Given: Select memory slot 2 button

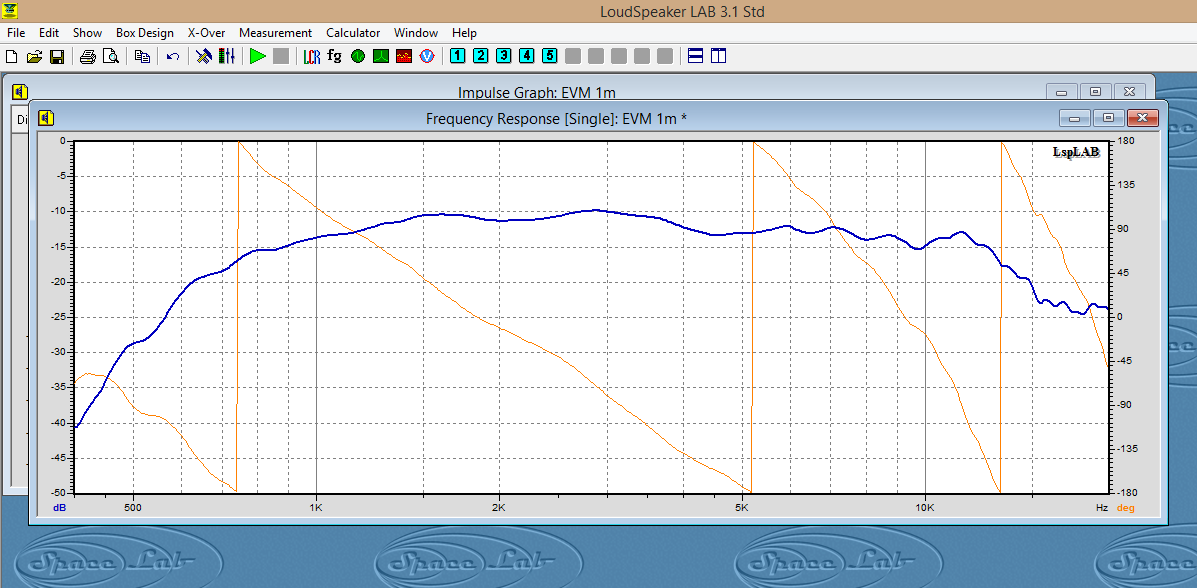Looking at the screenshot, I should point(480,56).
